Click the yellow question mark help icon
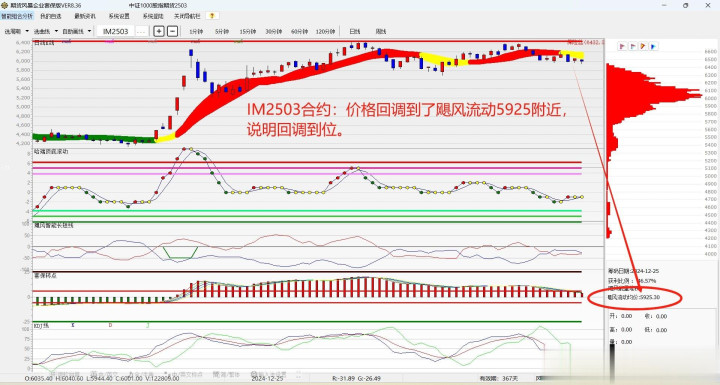 click(x=212, y=16)
